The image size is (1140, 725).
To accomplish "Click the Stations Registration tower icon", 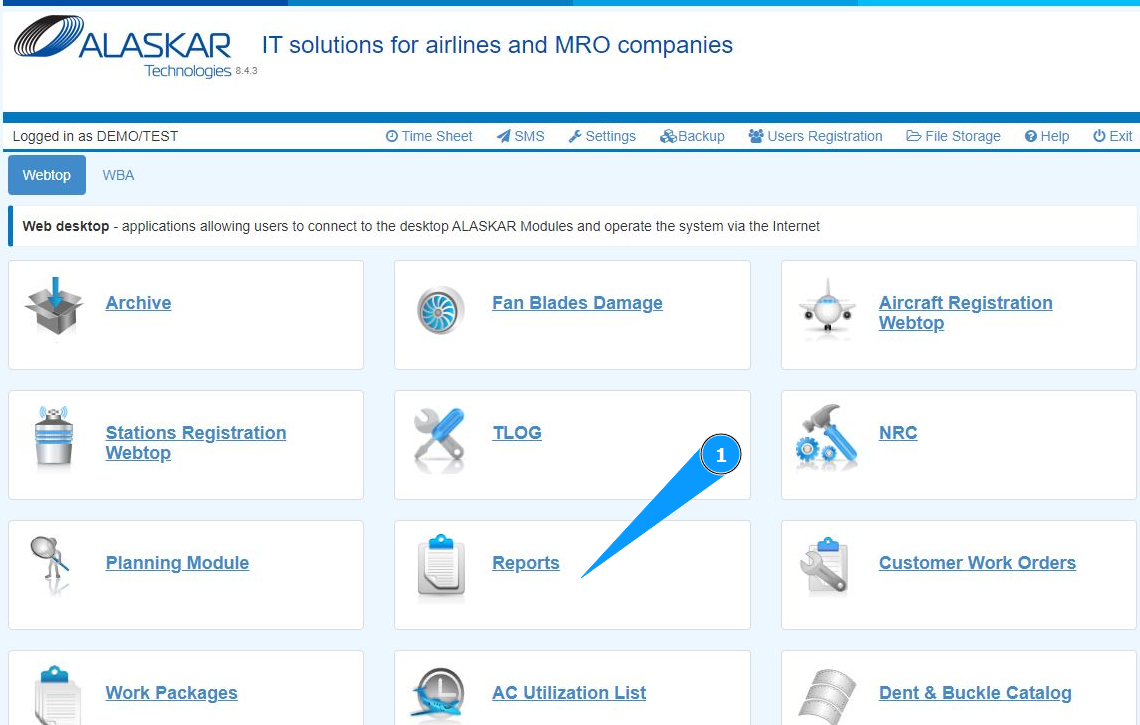I will coord(55,435).
